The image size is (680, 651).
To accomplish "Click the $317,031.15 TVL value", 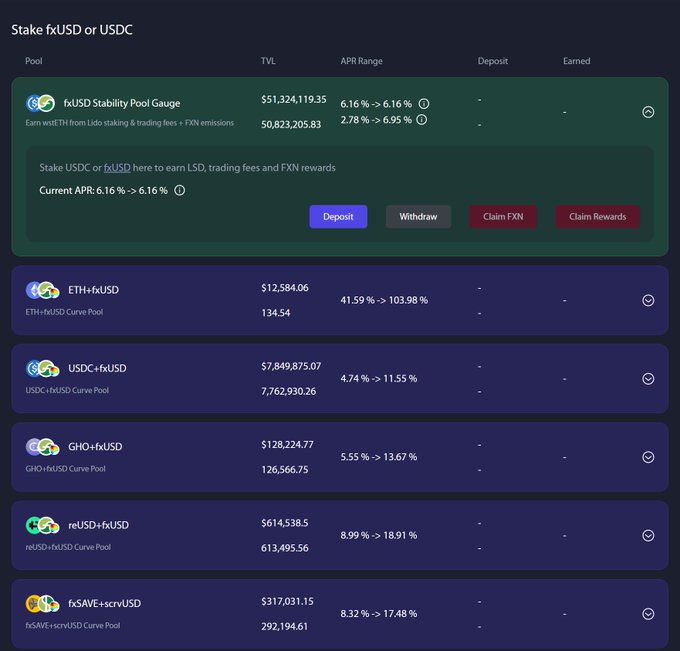I will click(287, 601).
